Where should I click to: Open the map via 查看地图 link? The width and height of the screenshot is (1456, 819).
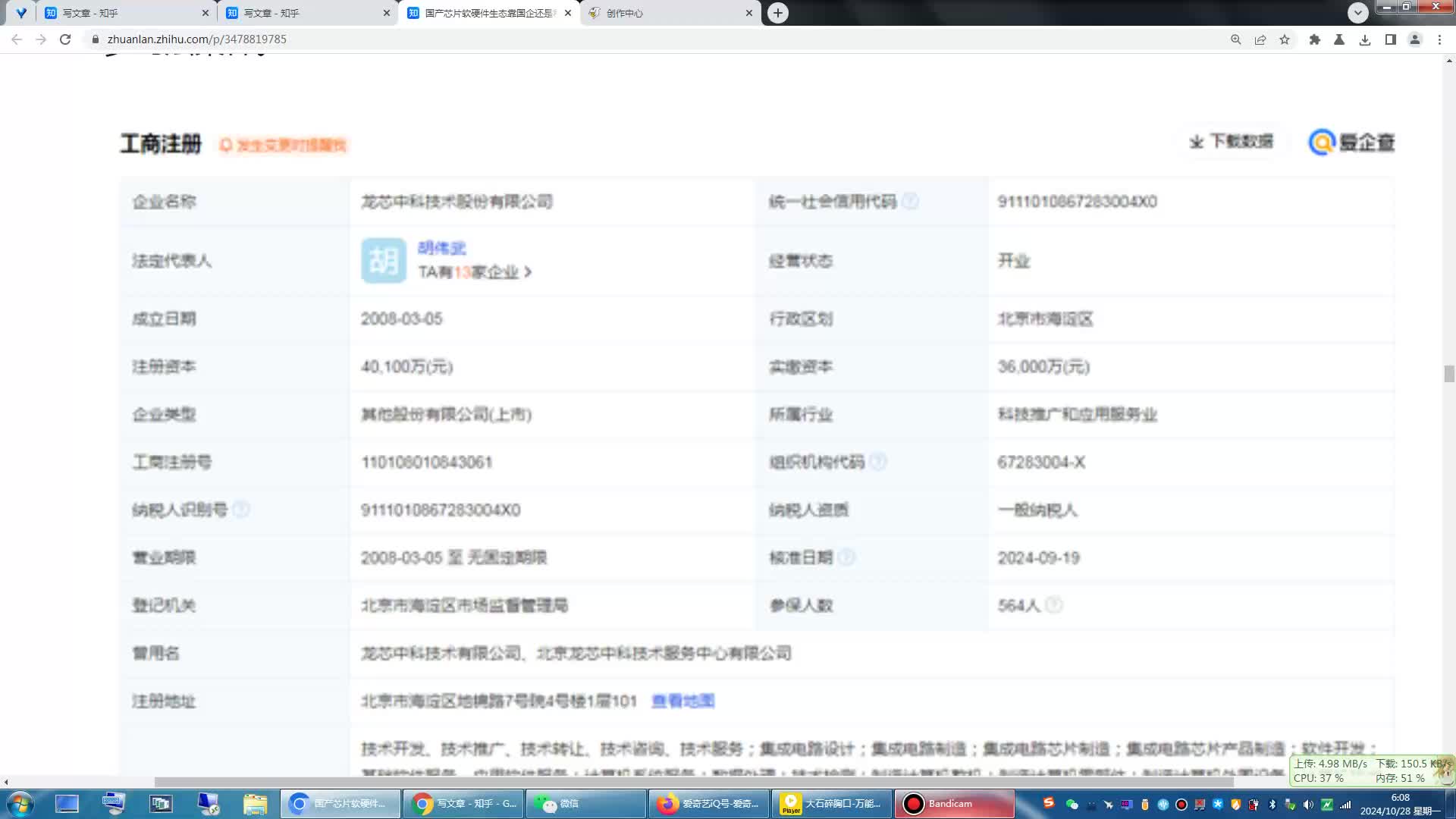[683, 701]
